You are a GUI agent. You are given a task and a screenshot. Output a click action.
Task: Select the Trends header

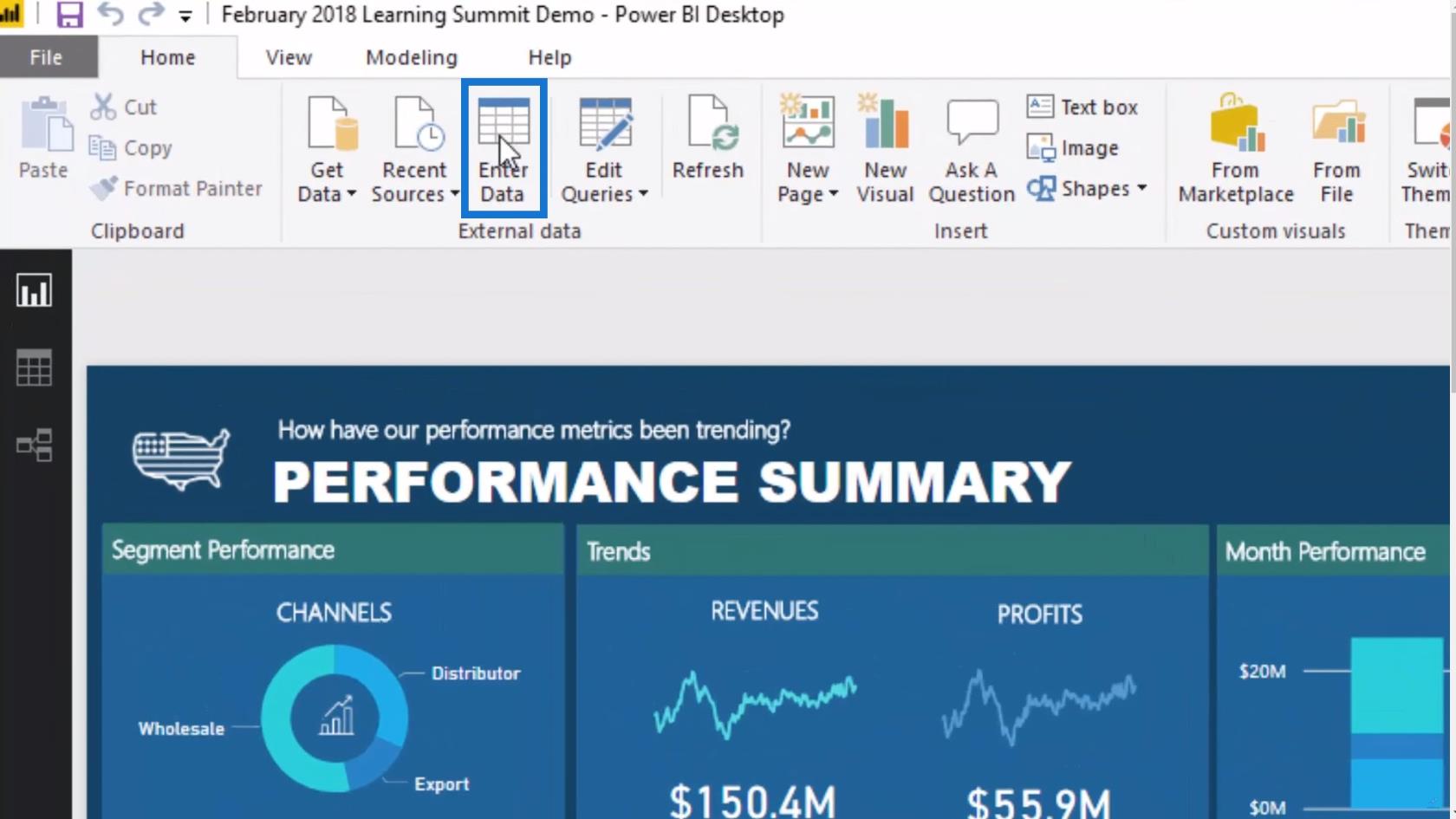[893, 551]
